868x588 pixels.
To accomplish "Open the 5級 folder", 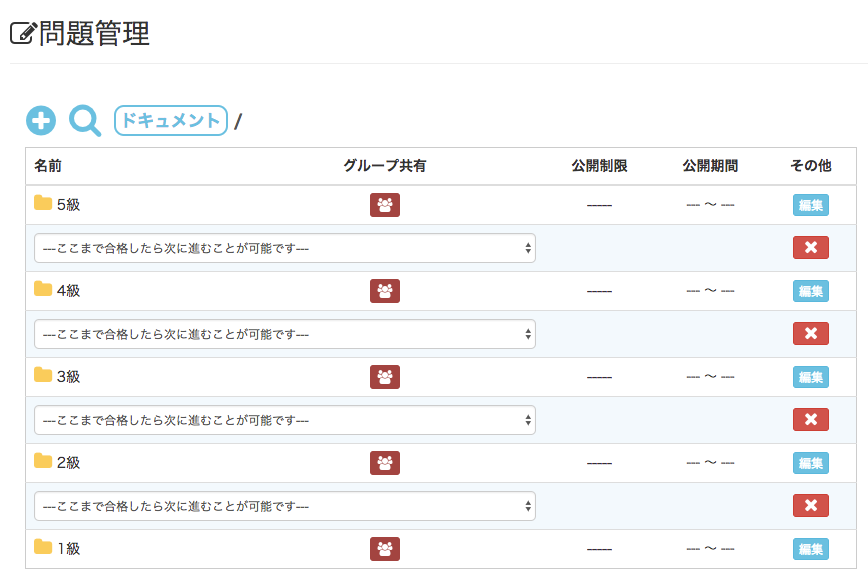I will 68,204.
